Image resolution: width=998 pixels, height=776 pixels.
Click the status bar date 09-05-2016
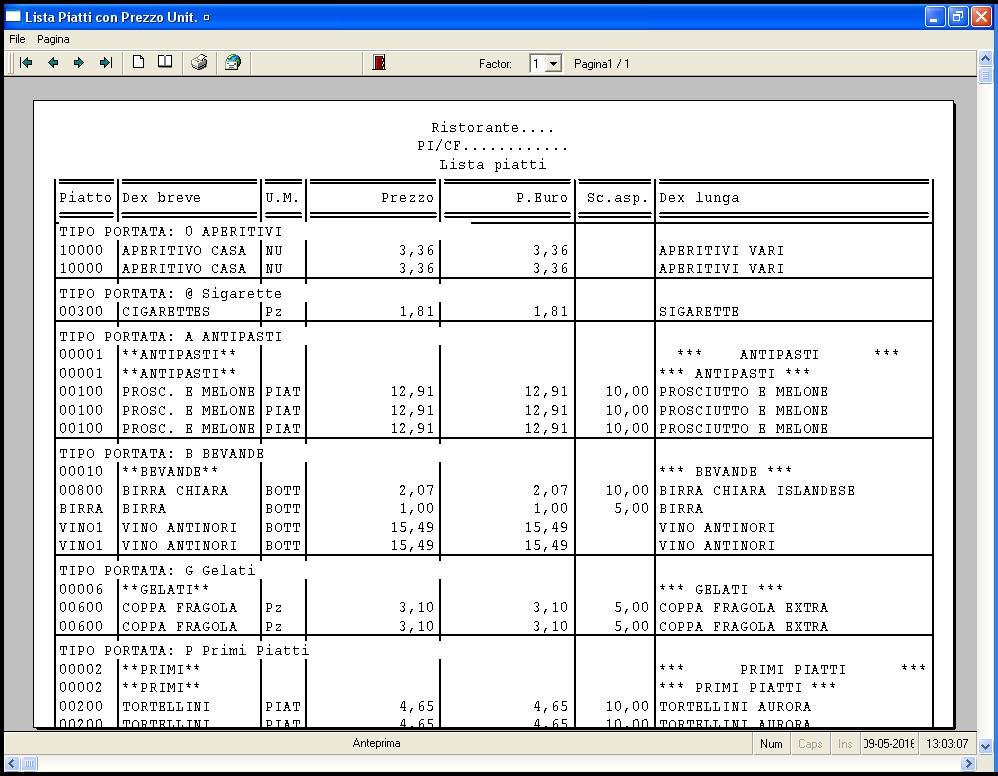889,744
